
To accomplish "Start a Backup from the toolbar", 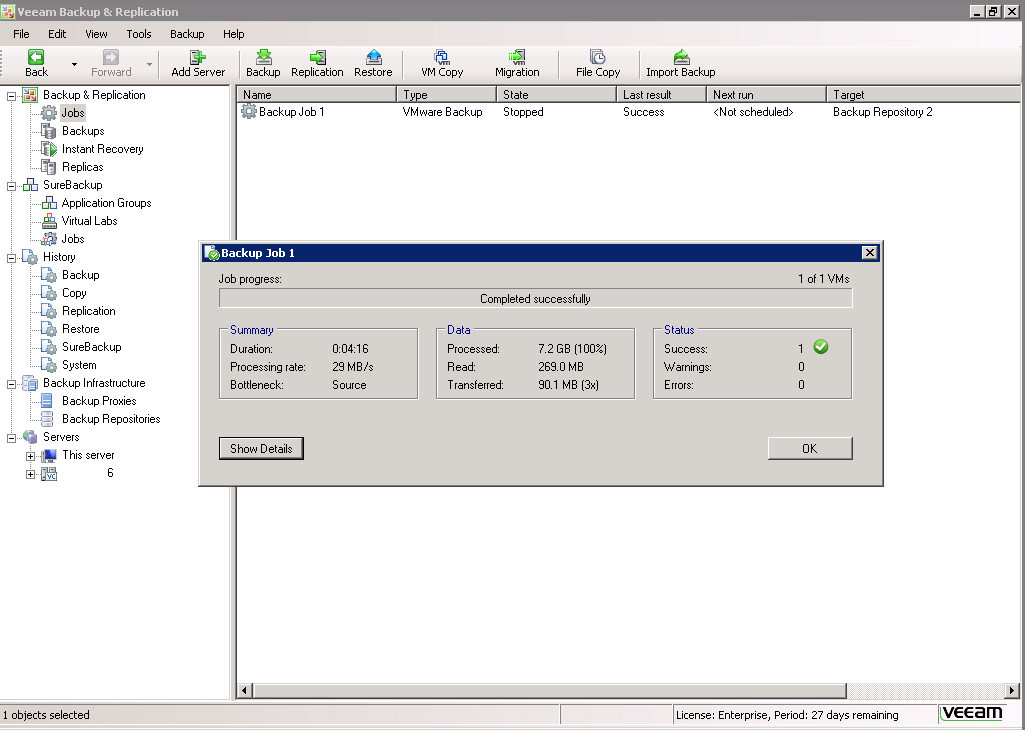I will click(x=263, y=63).
